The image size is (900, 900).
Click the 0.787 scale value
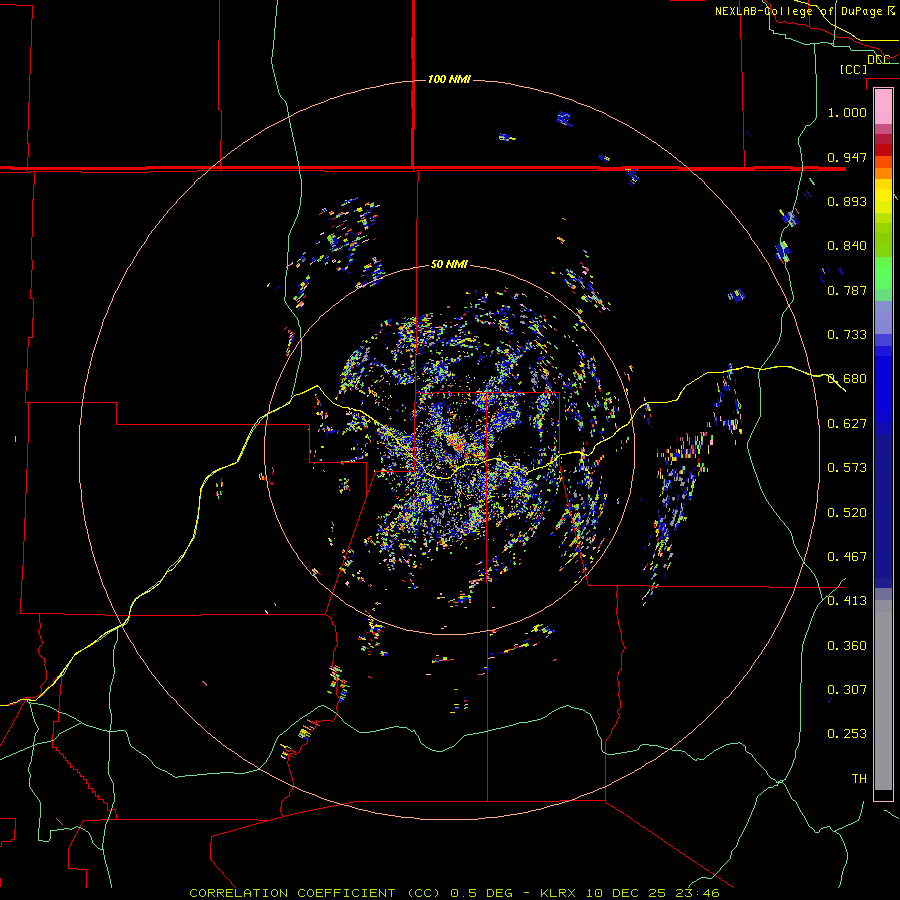pos(847,290)
